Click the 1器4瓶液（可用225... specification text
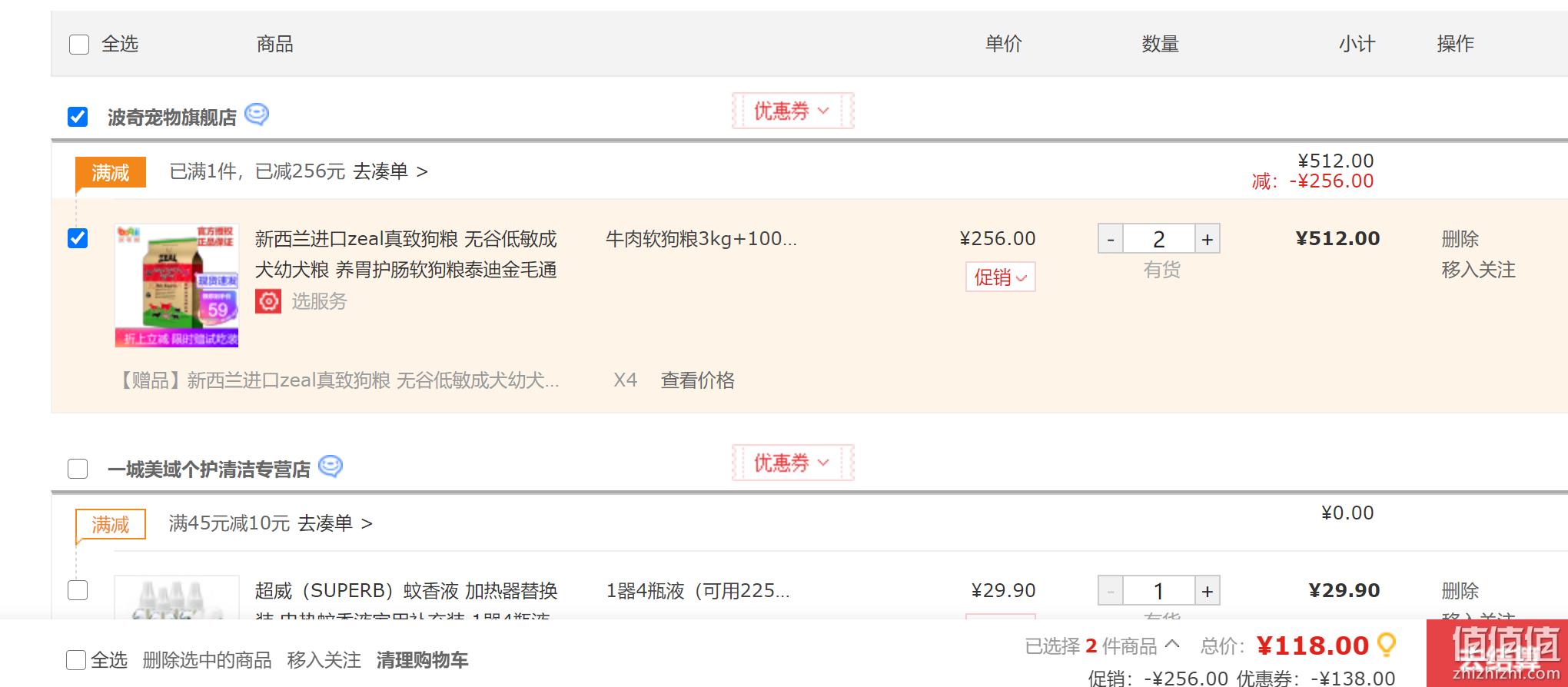 pos(698,591)
